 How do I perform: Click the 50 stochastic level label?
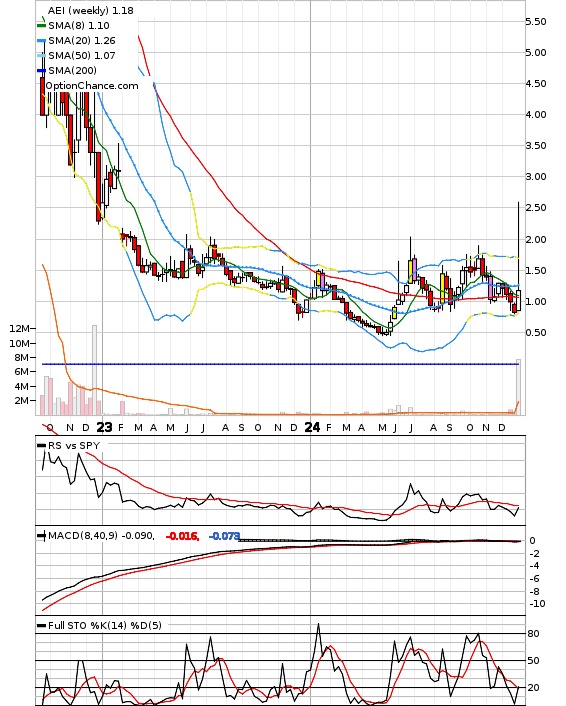(x=534, y=661)
